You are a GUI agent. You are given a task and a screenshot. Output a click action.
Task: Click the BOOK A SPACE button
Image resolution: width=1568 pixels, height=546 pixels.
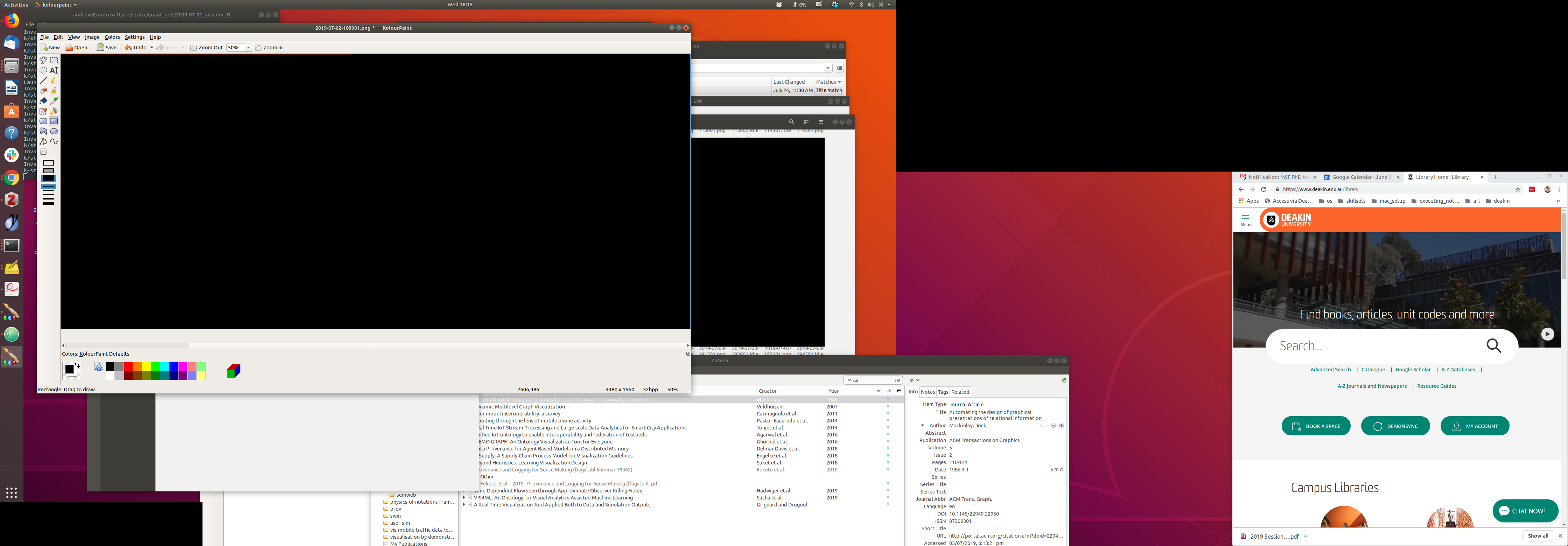[x=1315, y=426]
